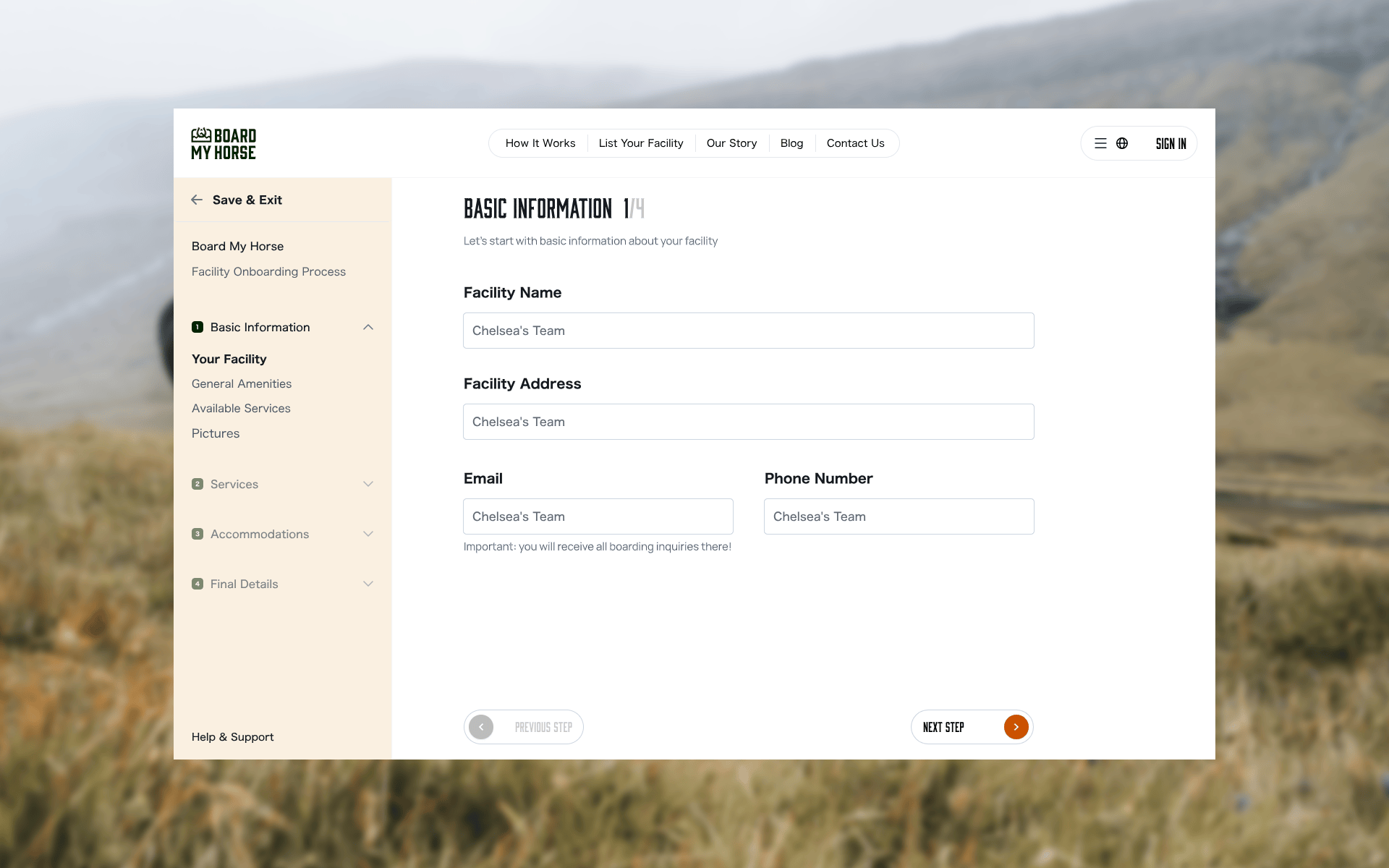The width and height of the screenshot is (1389, 868).
Task: Open How It Works menu item
Action: (x=540, y=143)
